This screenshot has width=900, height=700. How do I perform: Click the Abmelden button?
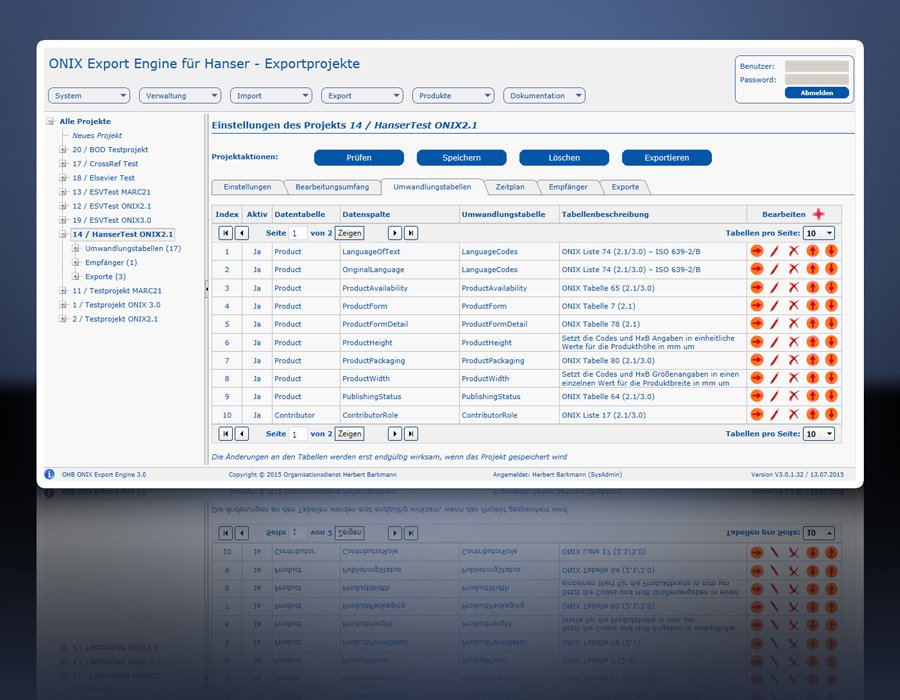817,93
